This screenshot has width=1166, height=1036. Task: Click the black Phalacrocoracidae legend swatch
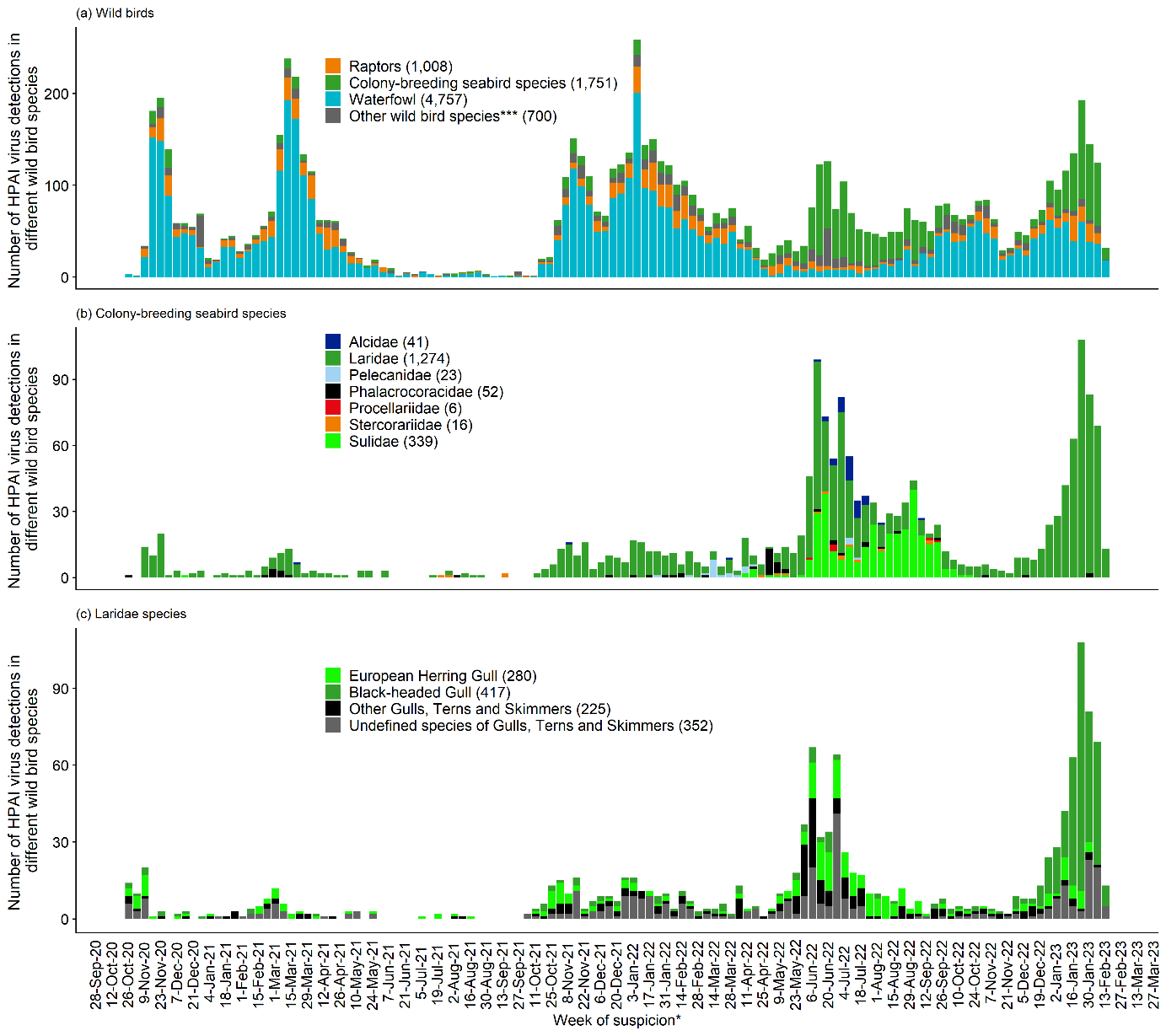click(x=333, y=391)
